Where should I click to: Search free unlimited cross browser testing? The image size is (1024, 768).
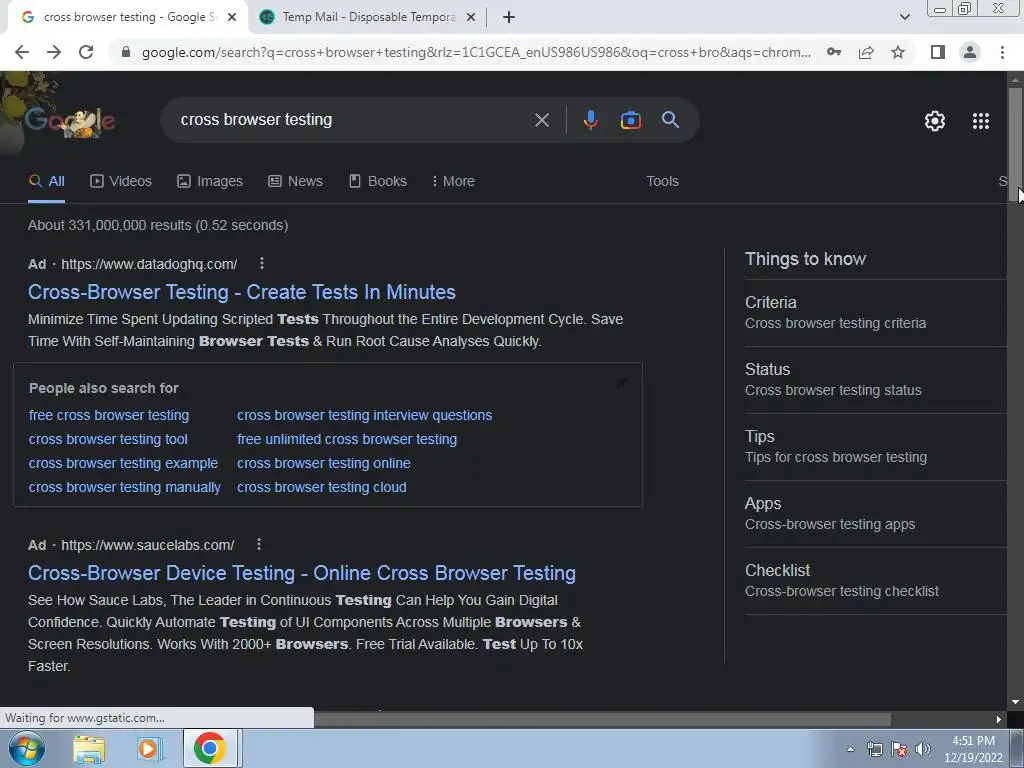click(347, 440)
